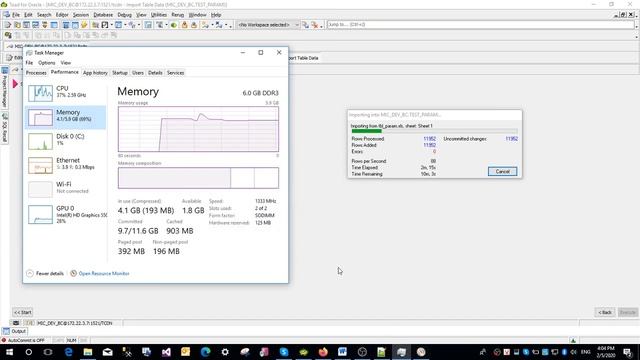
Task: Click the Memory usage graph
Action: tap(198, 129)
